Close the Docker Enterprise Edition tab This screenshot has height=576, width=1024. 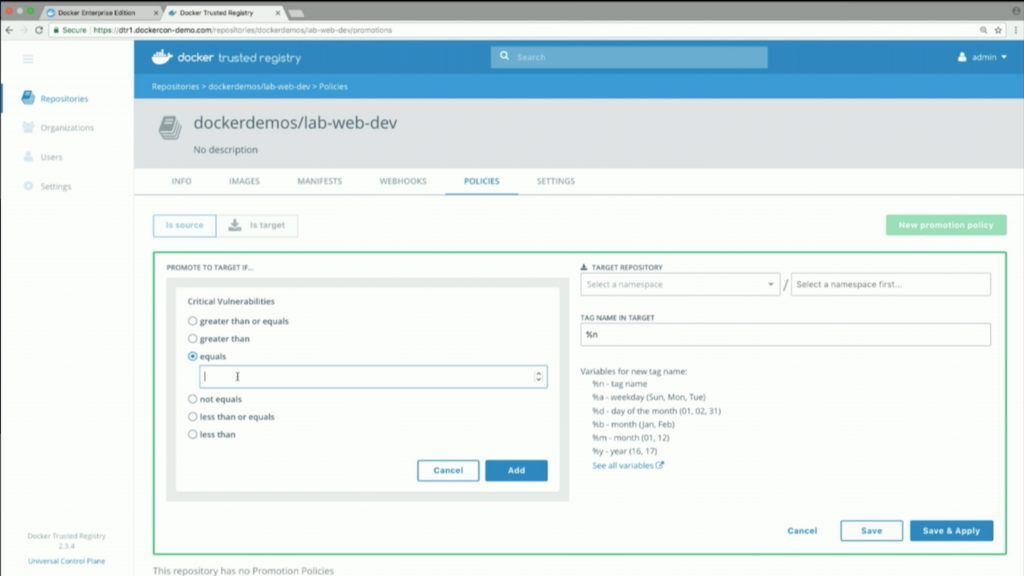tap(155, 12)
